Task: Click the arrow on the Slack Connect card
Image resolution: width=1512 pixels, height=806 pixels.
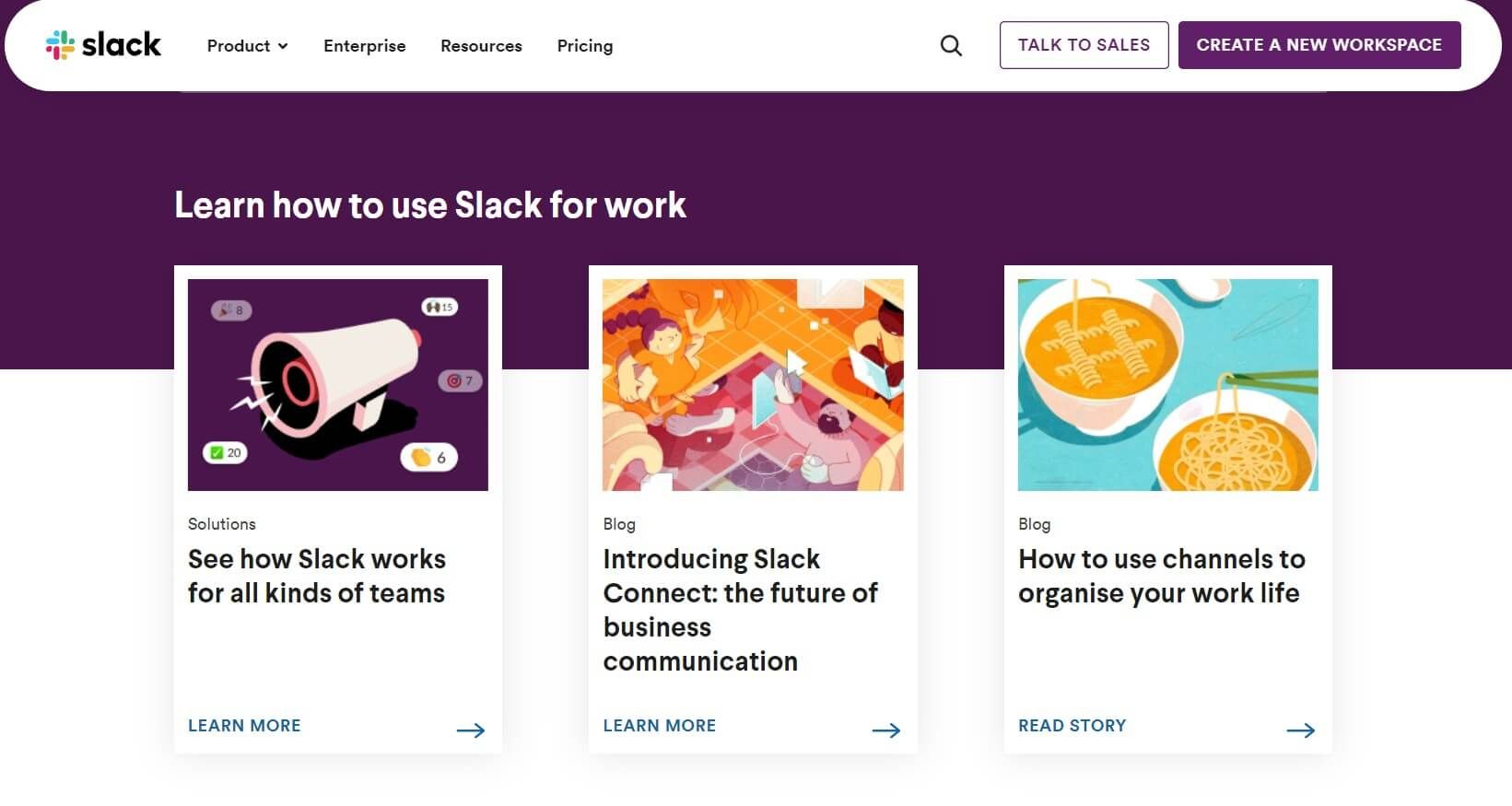Action: tap(885, 730)
